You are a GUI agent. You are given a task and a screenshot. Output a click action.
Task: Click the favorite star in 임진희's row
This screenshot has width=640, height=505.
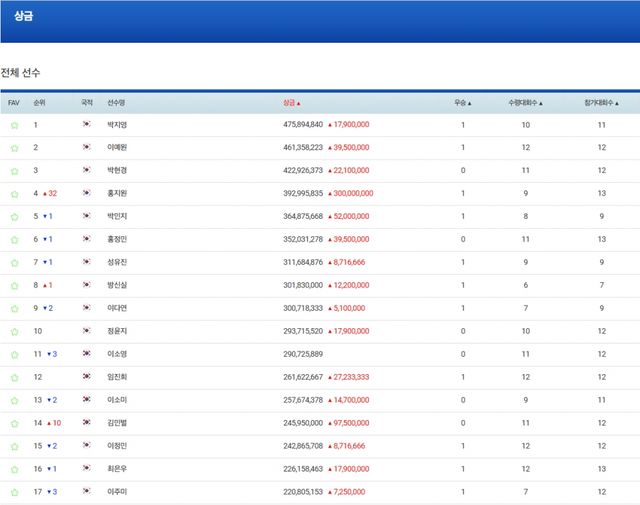(x=14, y=377)
